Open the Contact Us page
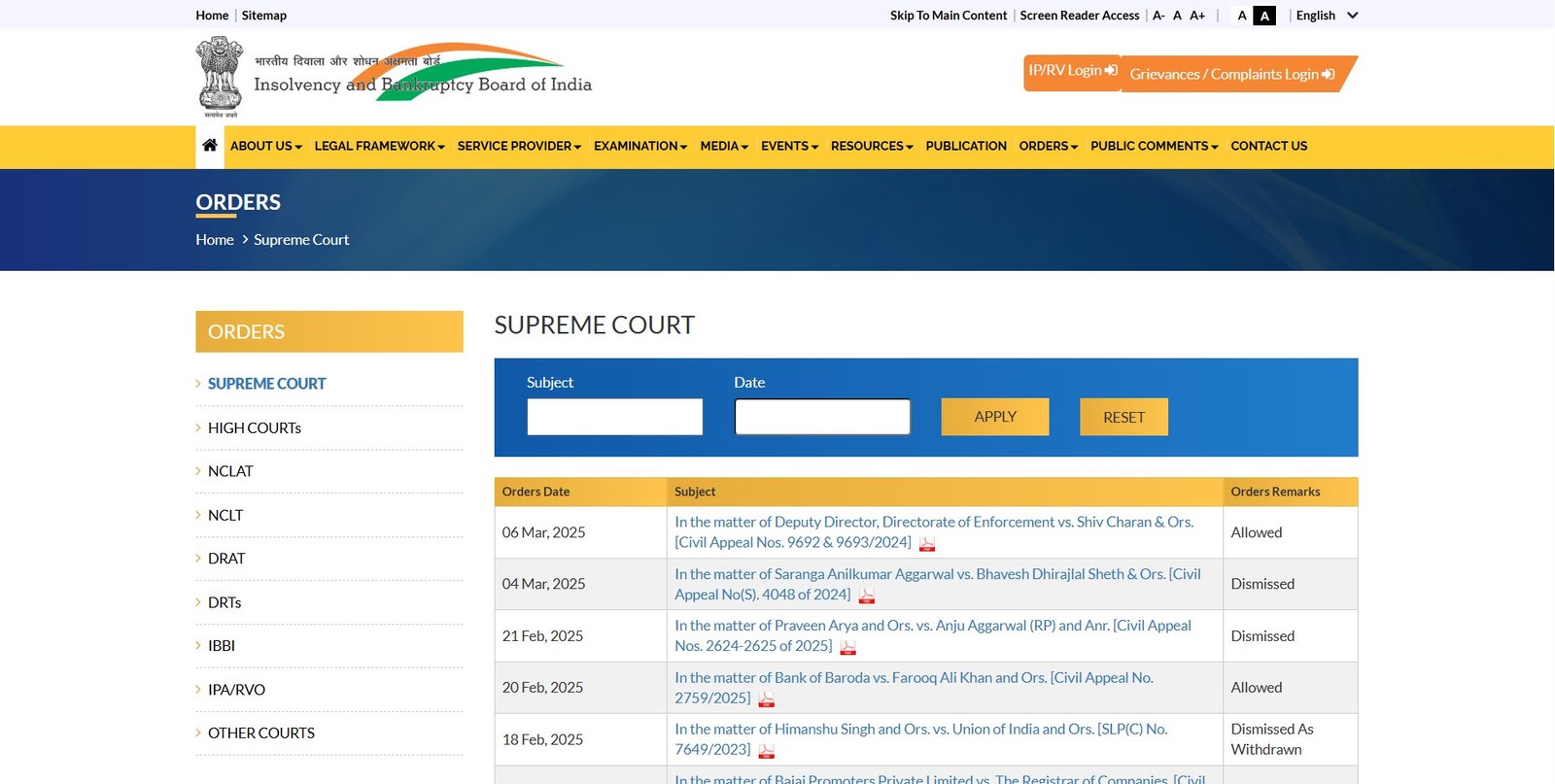 tap(1268, 146)
